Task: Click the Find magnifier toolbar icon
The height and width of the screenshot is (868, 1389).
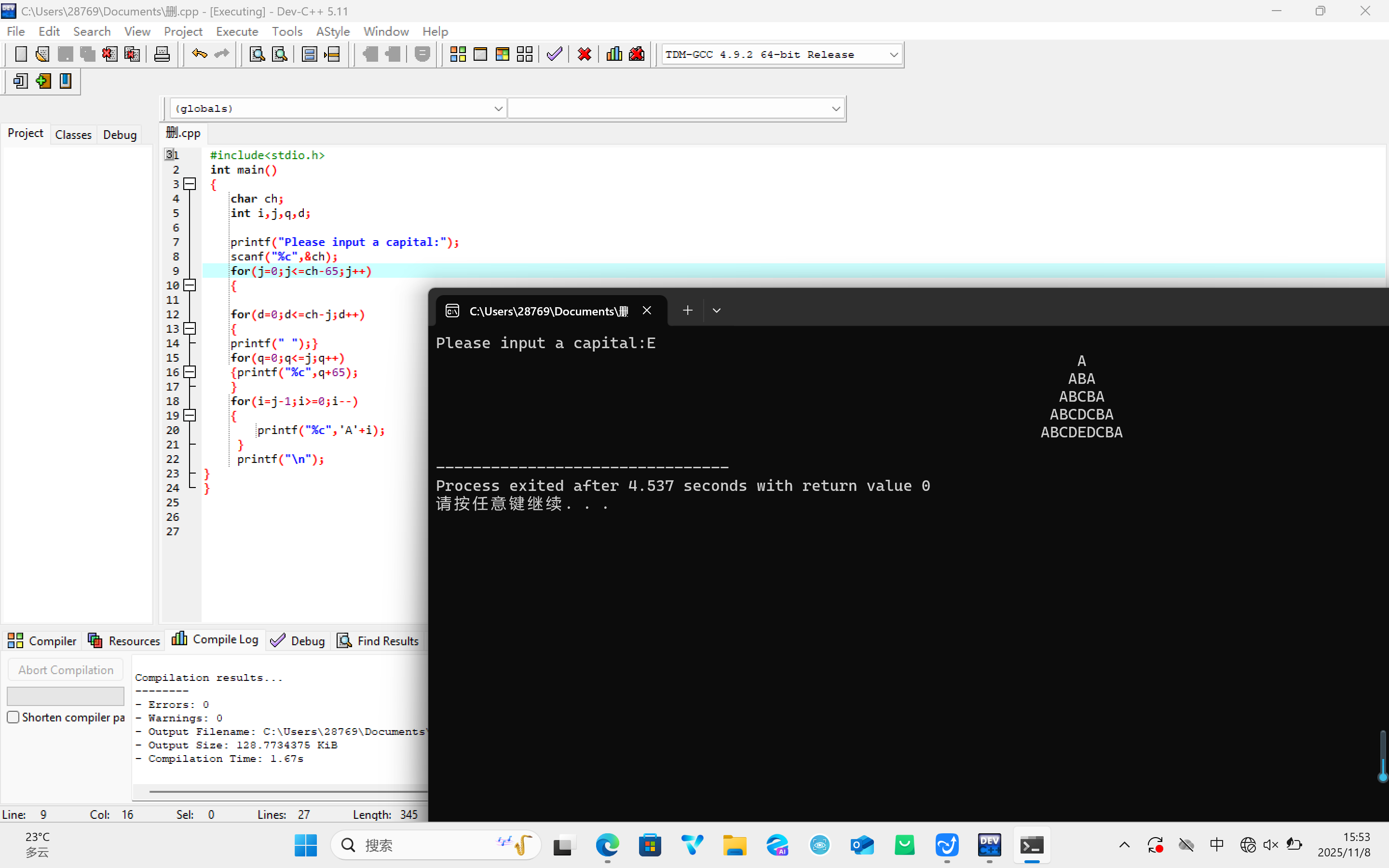Action: pos(257,54)
